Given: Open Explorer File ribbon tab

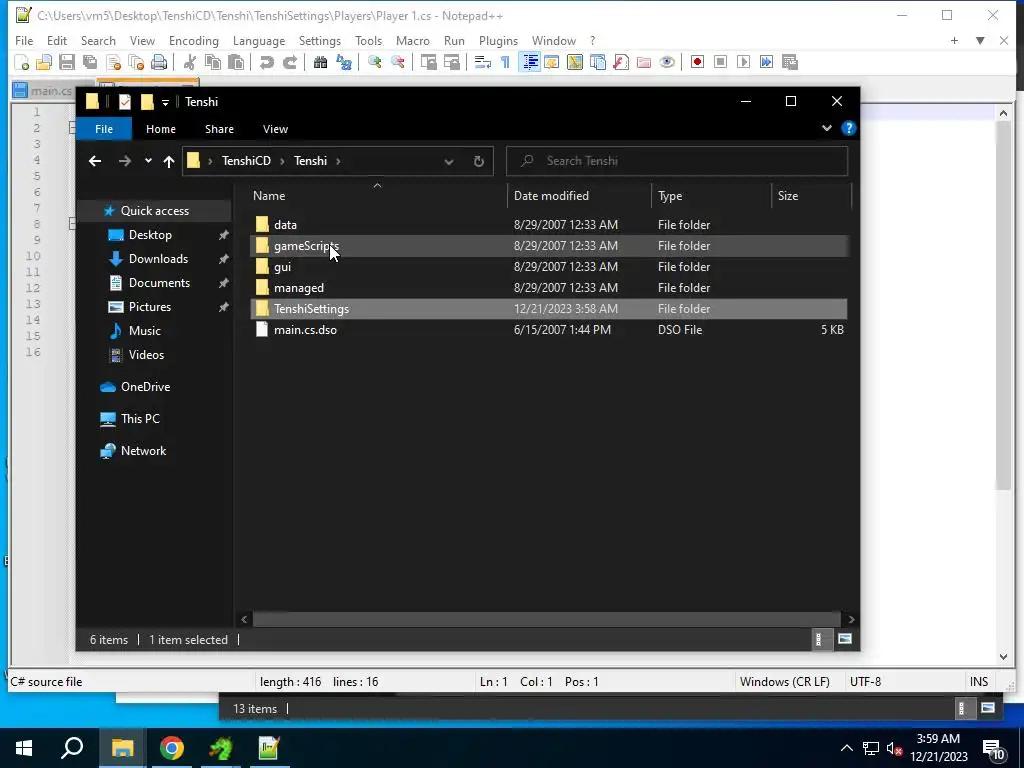Looking at the screenshot, I should click(x=104, y=129).
